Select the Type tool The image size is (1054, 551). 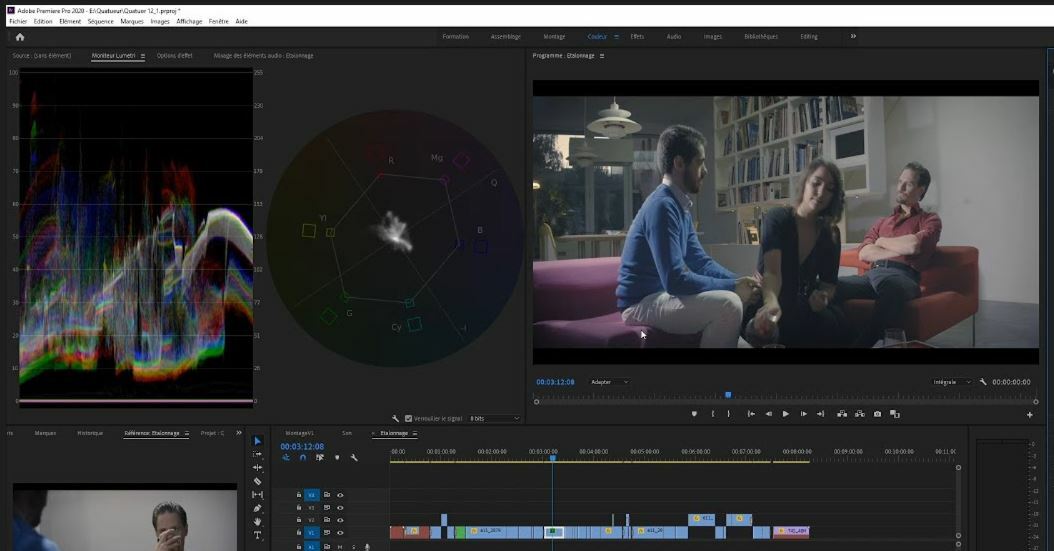(x=257, y=535)
